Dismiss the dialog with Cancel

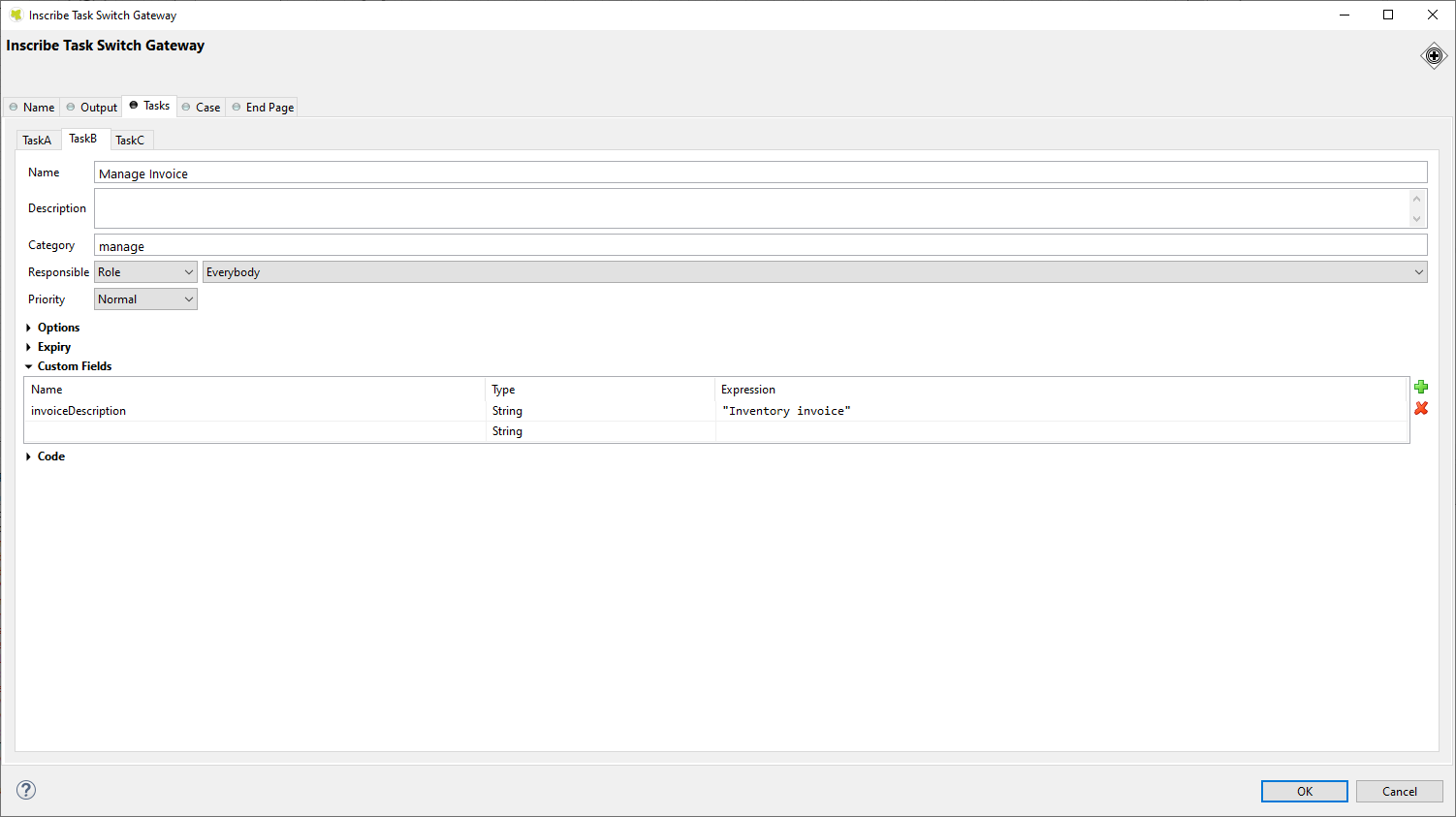coord(1400,791)
